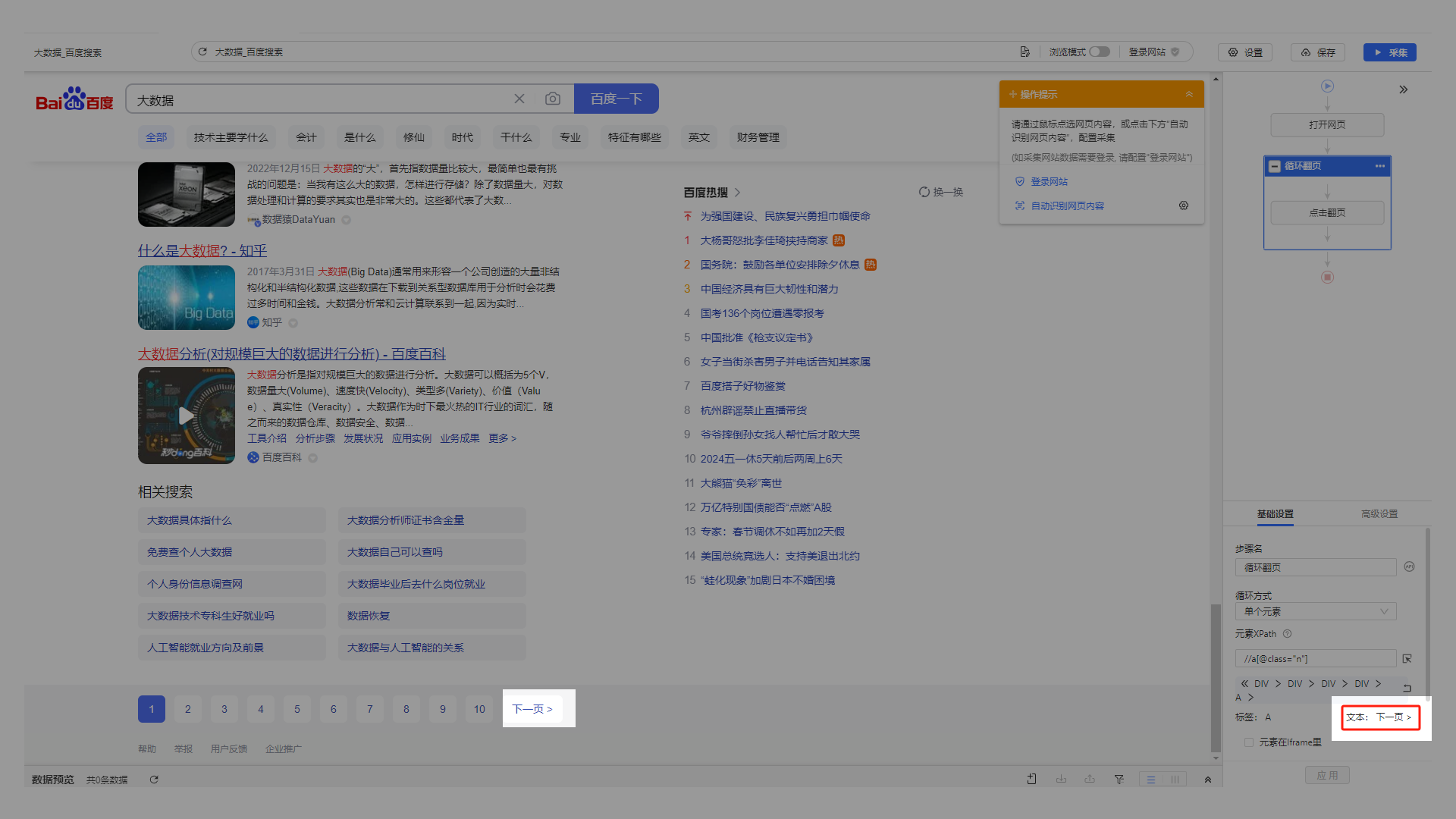Refresh data preview with refresh icon

tap(154, 780)
